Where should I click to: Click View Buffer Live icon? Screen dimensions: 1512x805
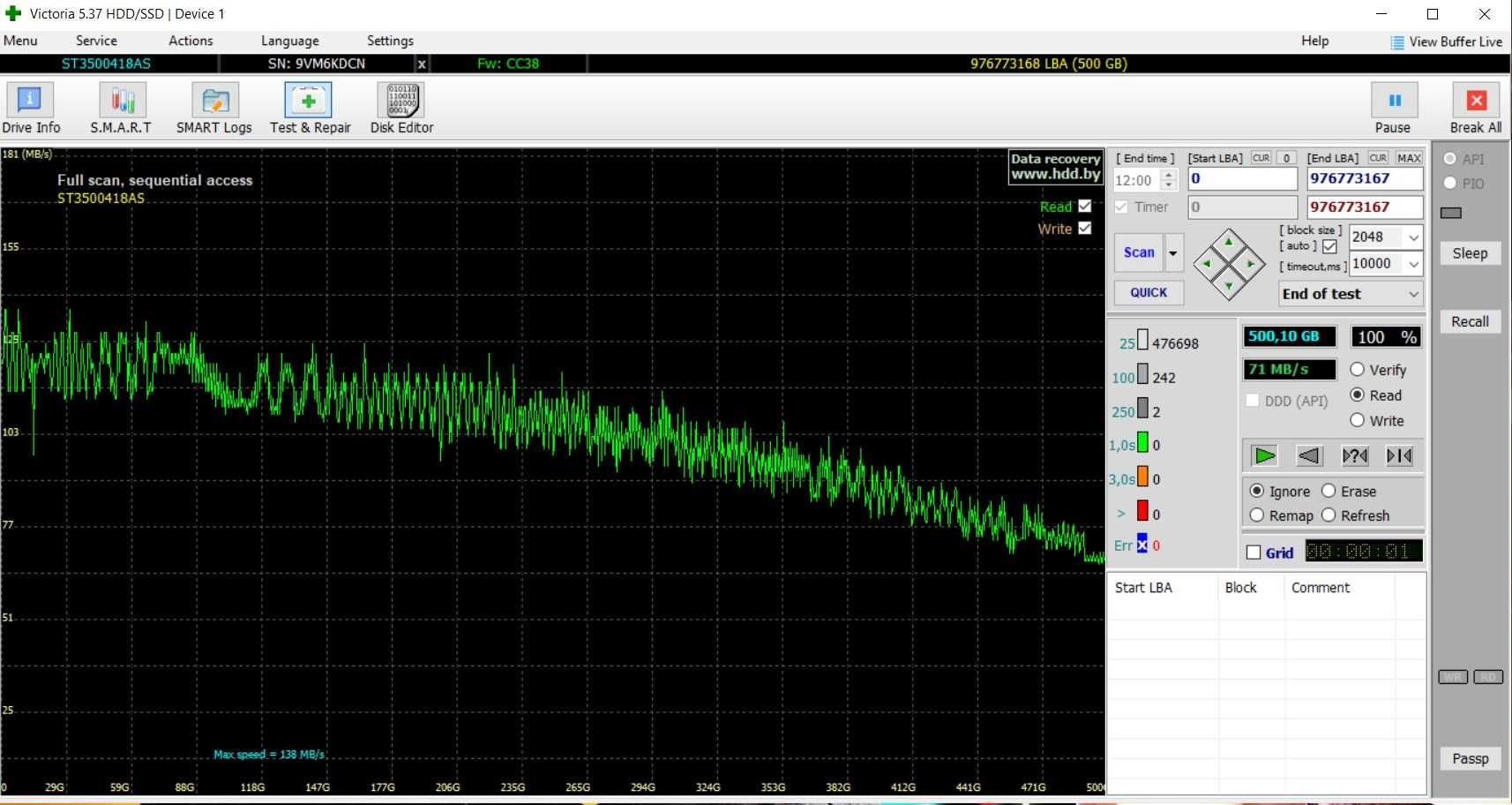1397,42
